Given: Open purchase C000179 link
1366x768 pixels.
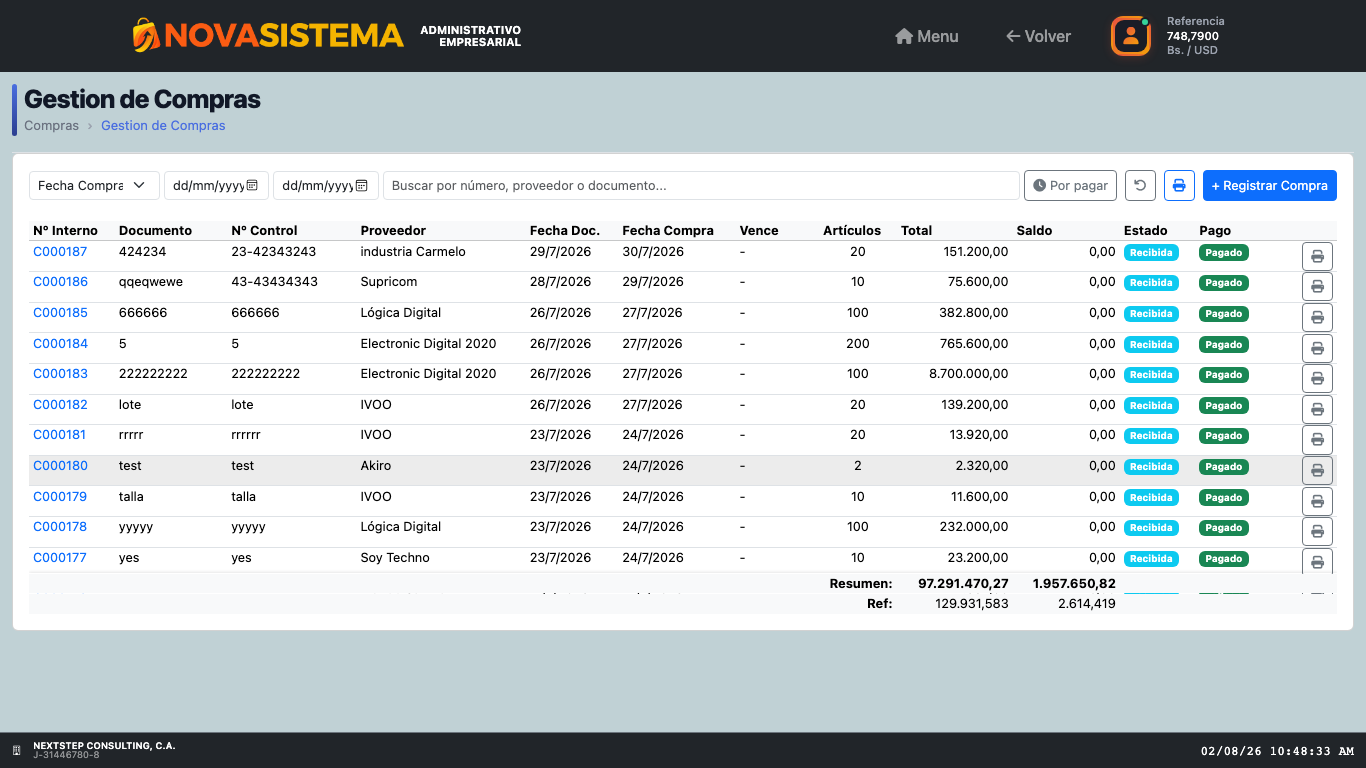Looking at the screenshot, I should tap(60, 497).
